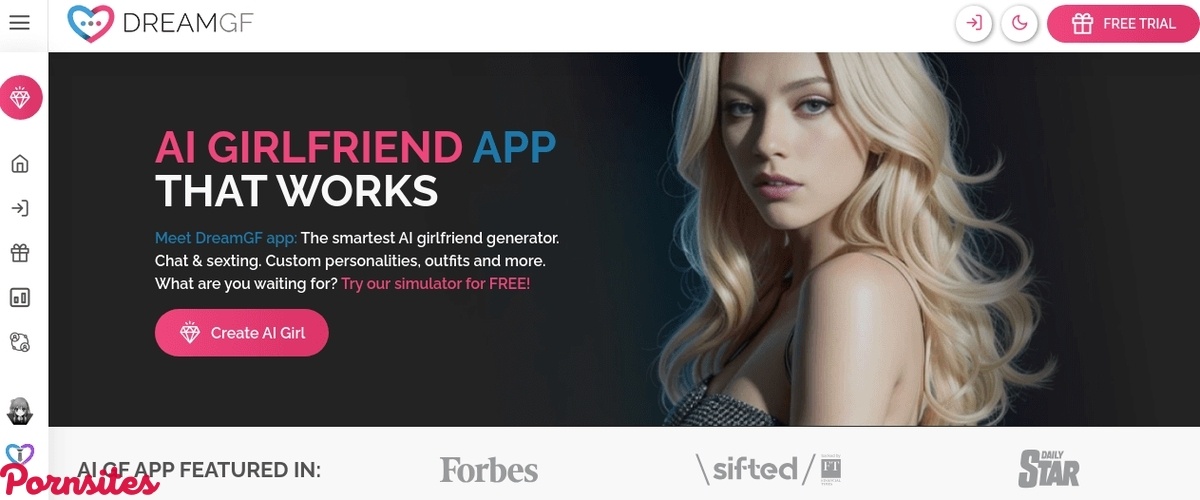Open the Daily Star feature logo
1200x500 pixels.
[x=1049, y=468]
